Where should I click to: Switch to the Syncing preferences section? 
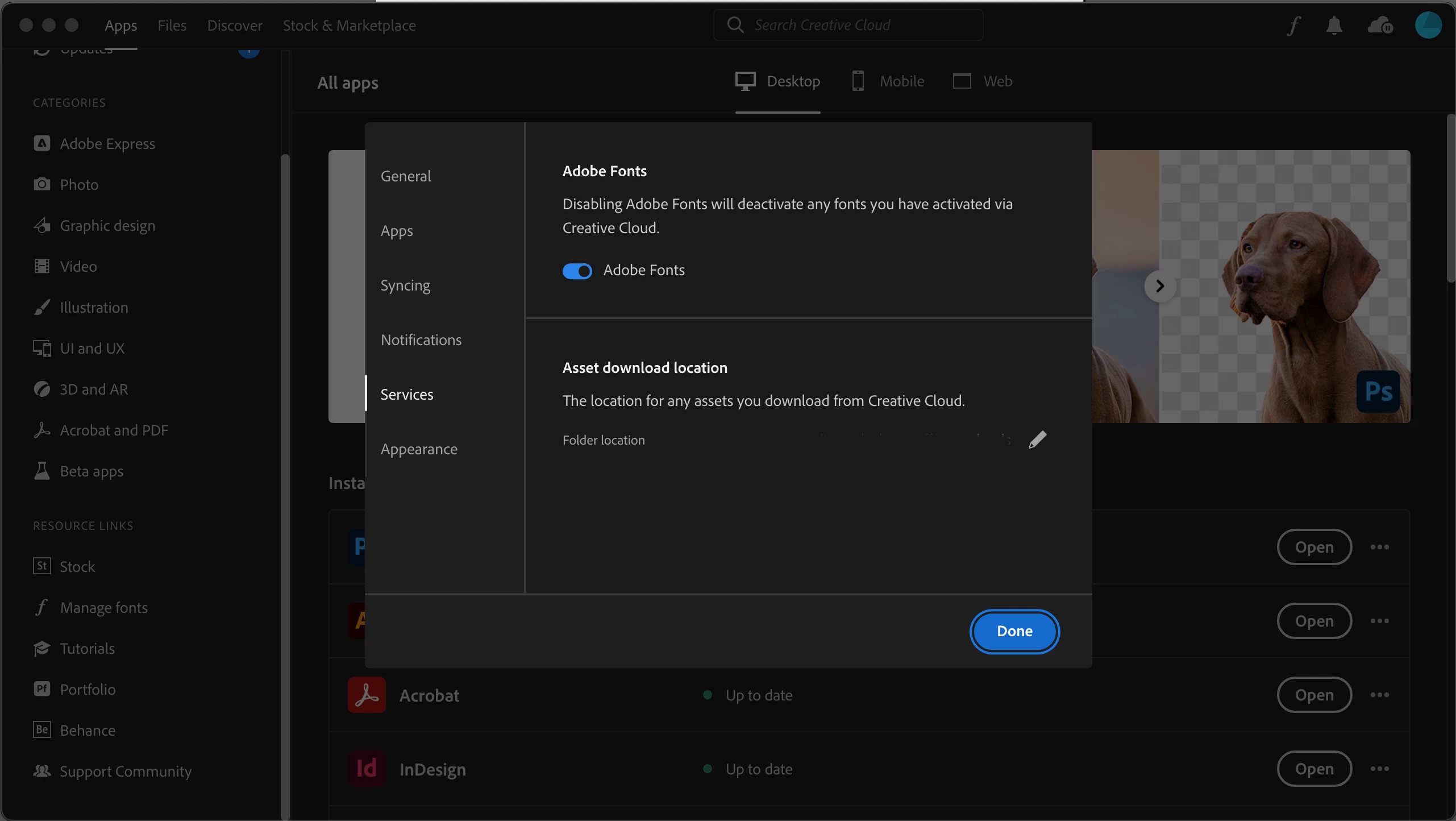(x=405, y=285)
